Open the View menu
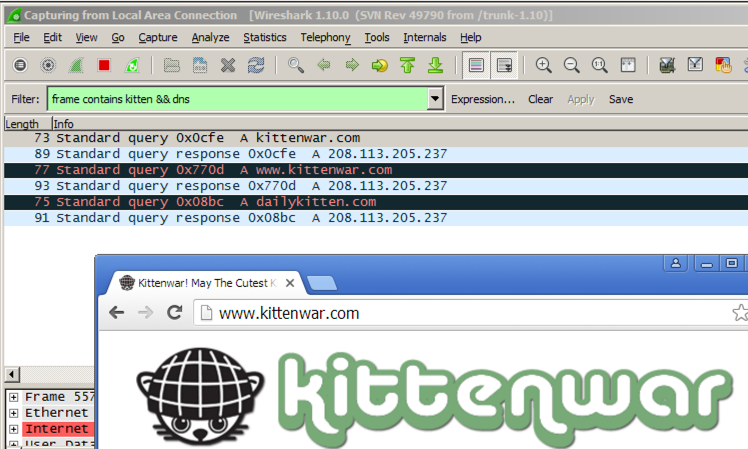 click(x=86, y=37)
